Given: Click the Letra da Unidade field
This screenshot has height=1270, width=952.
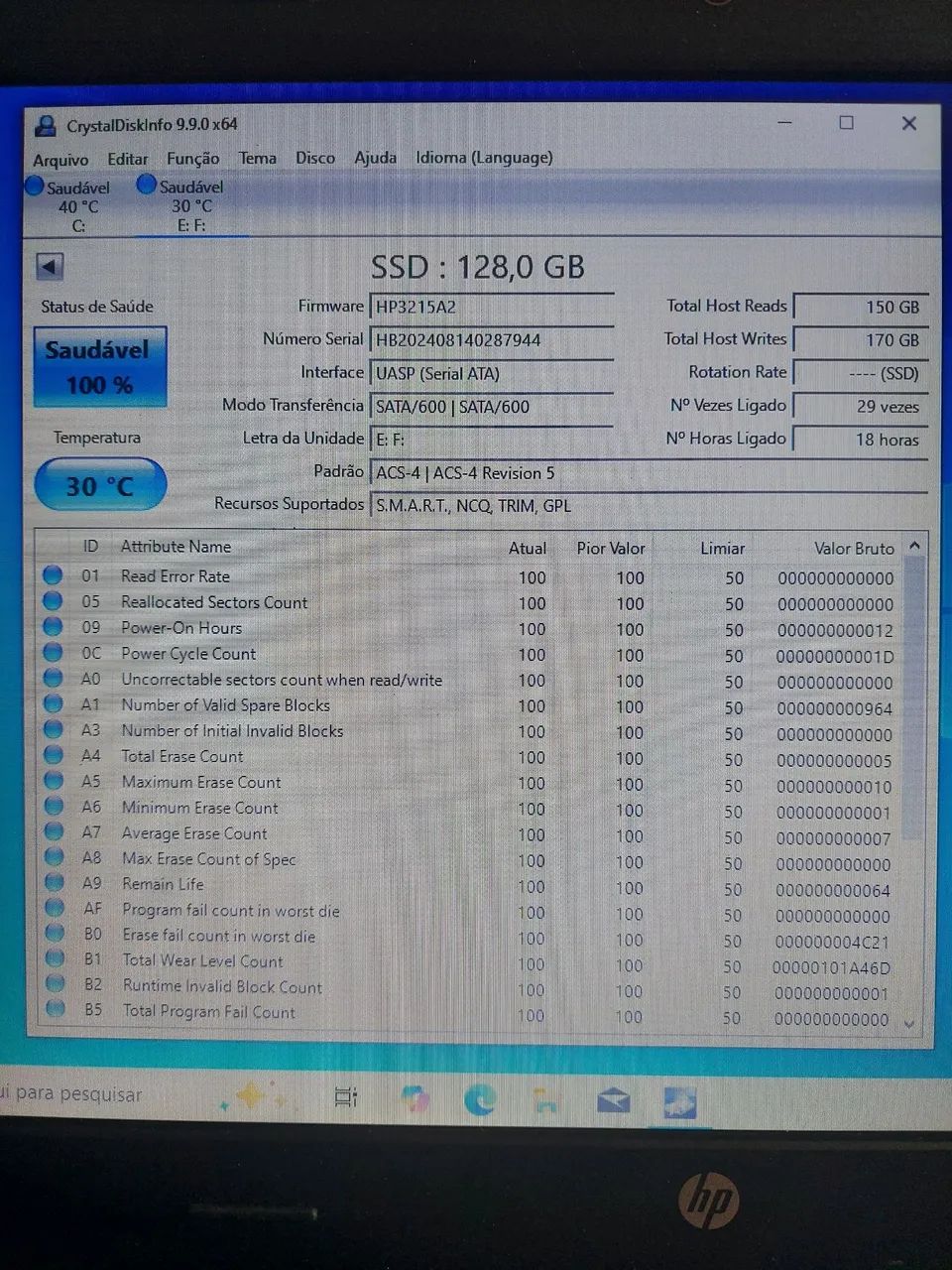Looking at the screenshot, I should click(x=492, y=440).
